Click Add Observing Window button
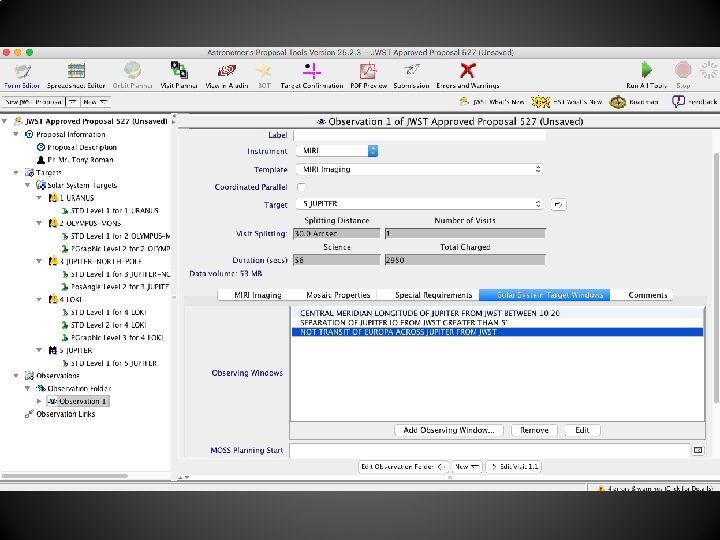Viewport: 720px width, 540px height. click(x=449, y=430)
